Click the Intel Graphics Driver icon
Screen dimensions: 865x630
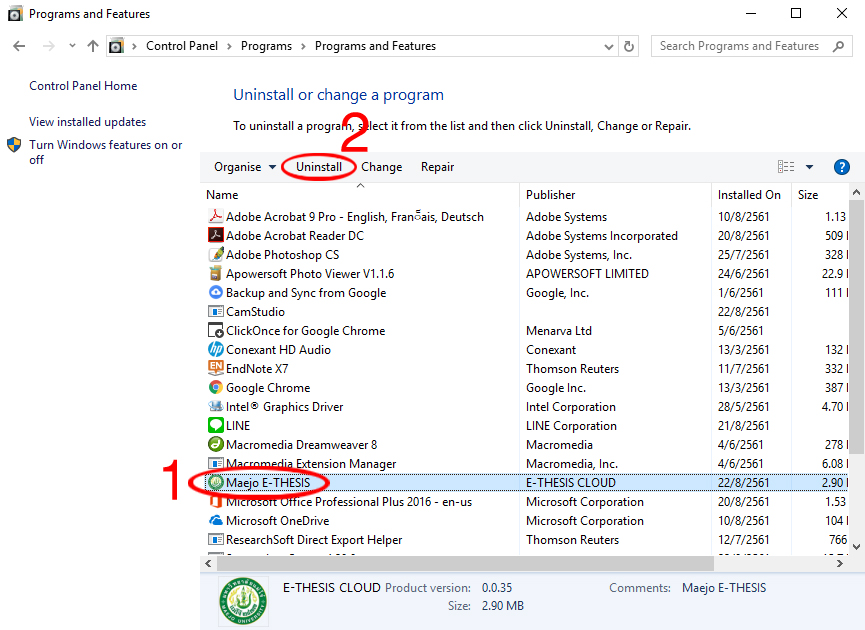tap(216, 407)
